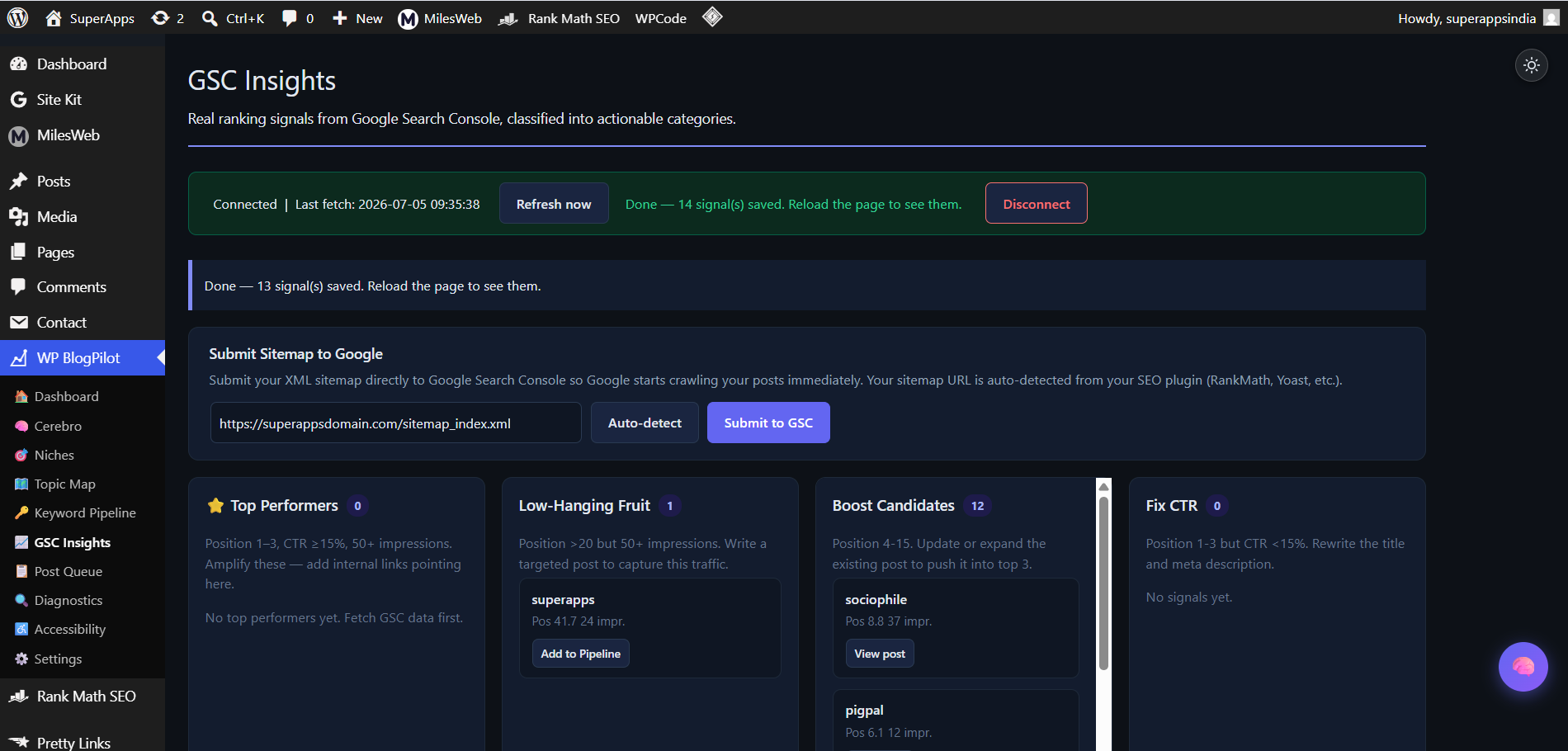Image resolution: width=1568 pixels, height=751 pixels.
Task: Click the 'pigpal' keyword text
Action: (864, 711)
